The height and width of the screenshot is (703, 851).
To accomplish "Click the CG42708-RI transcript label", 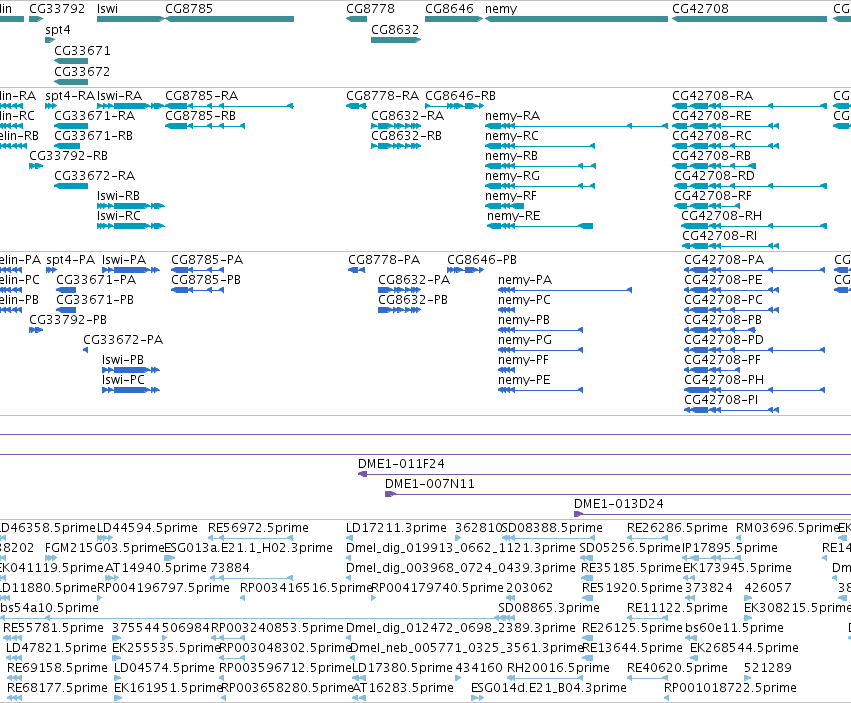I will [x=720, y=236].
